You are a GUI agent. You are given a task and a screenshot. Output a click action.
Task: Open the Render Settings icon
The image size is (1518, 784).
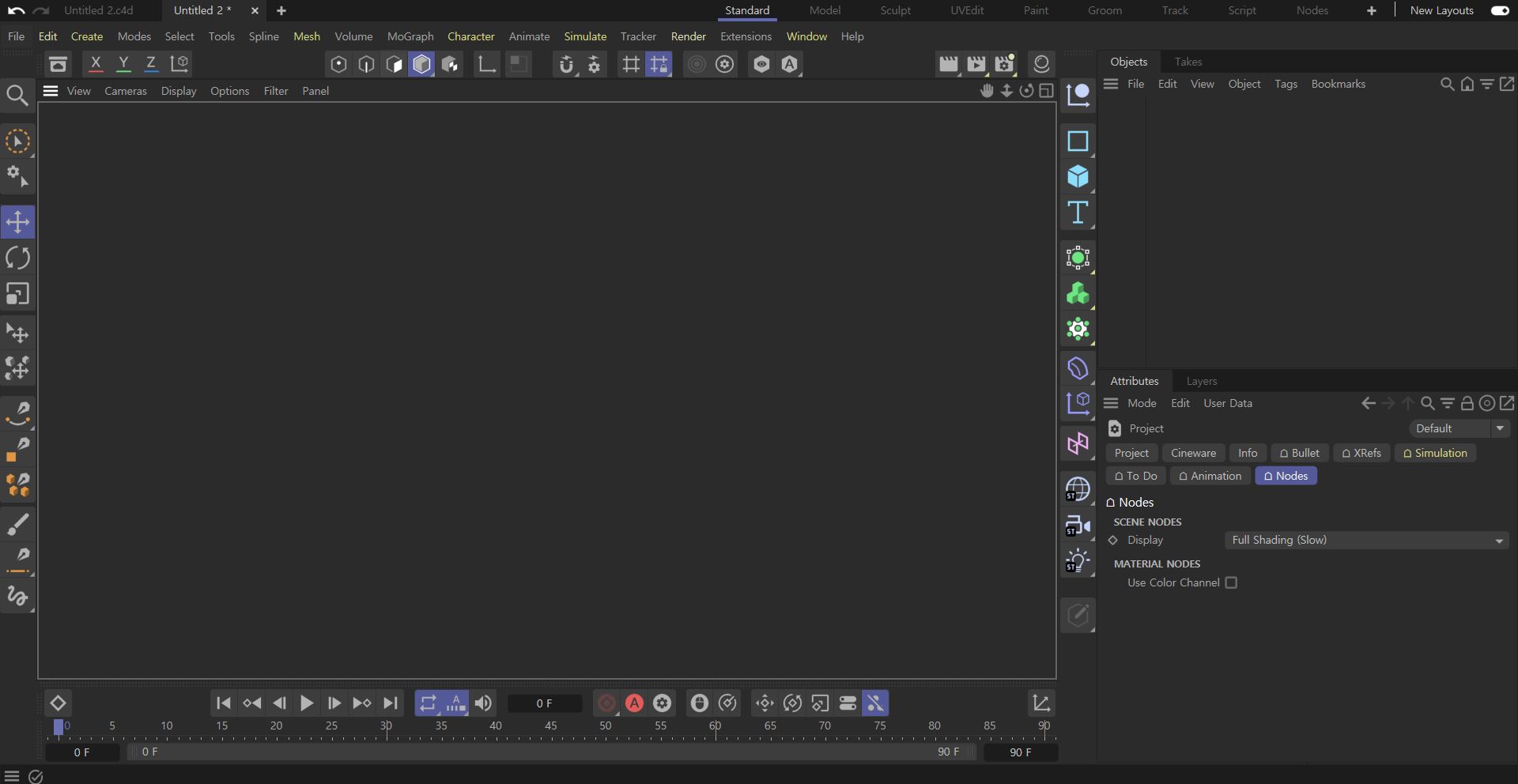pos(1005,64)
